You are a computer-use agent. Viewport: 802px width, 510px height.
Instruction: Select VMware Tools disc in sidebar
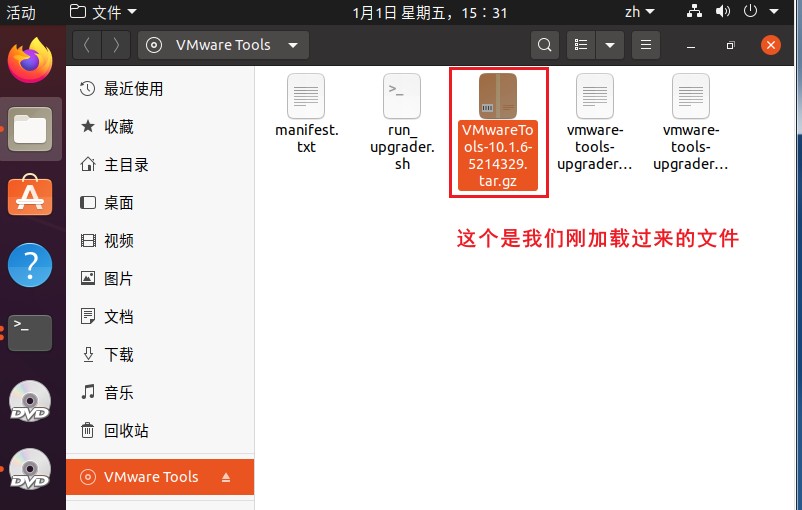pos(160,477)
